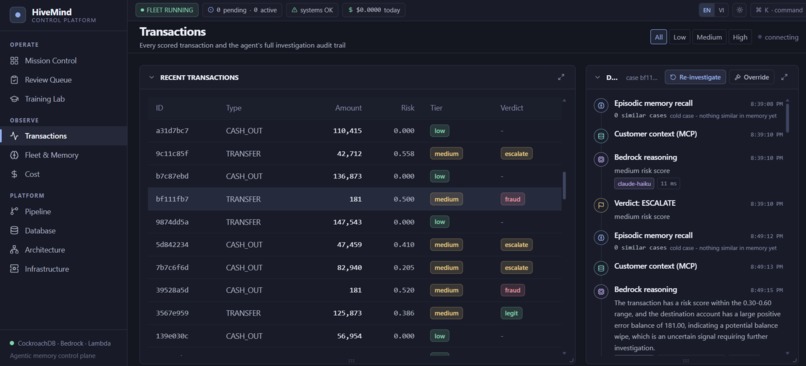806x366 pixels.
Task: Filter transactions by Low tier
Action: click(x=680, y=37)
